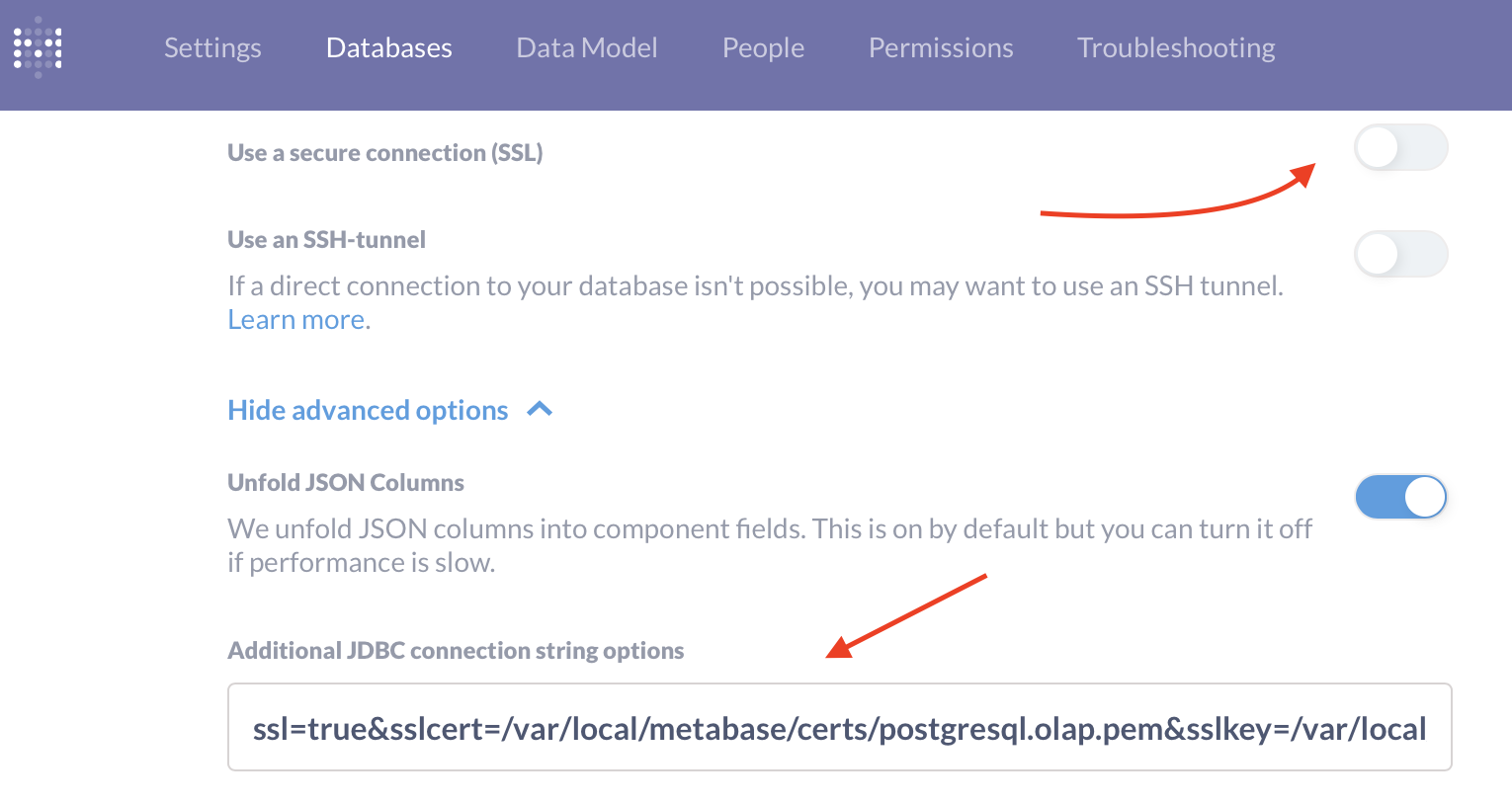Open the Settings admin tab
The image size is (1512, 804).
212,46
